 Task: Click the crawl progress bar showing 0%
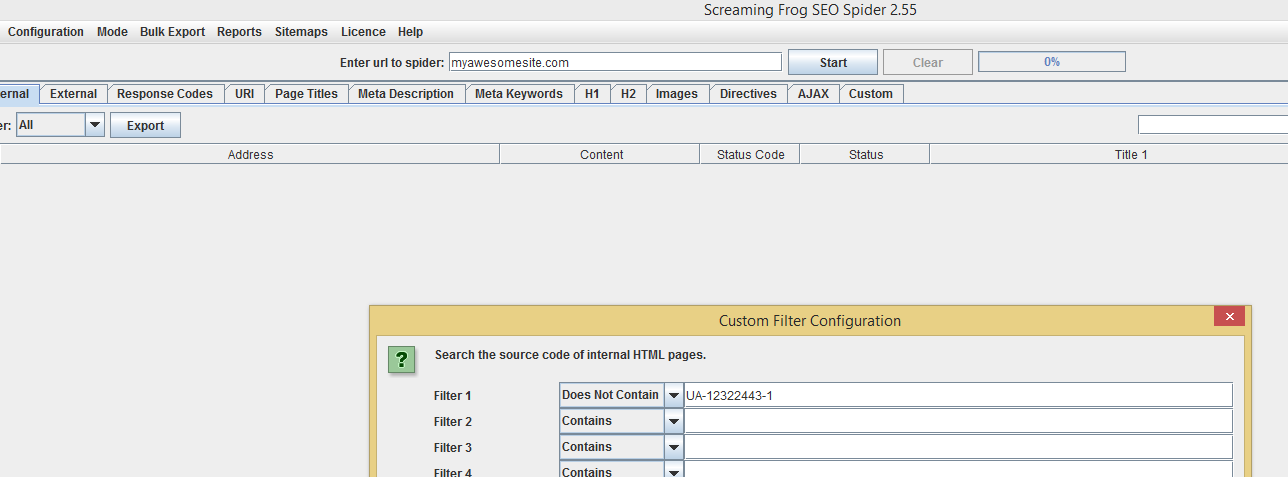(1051, 62)
